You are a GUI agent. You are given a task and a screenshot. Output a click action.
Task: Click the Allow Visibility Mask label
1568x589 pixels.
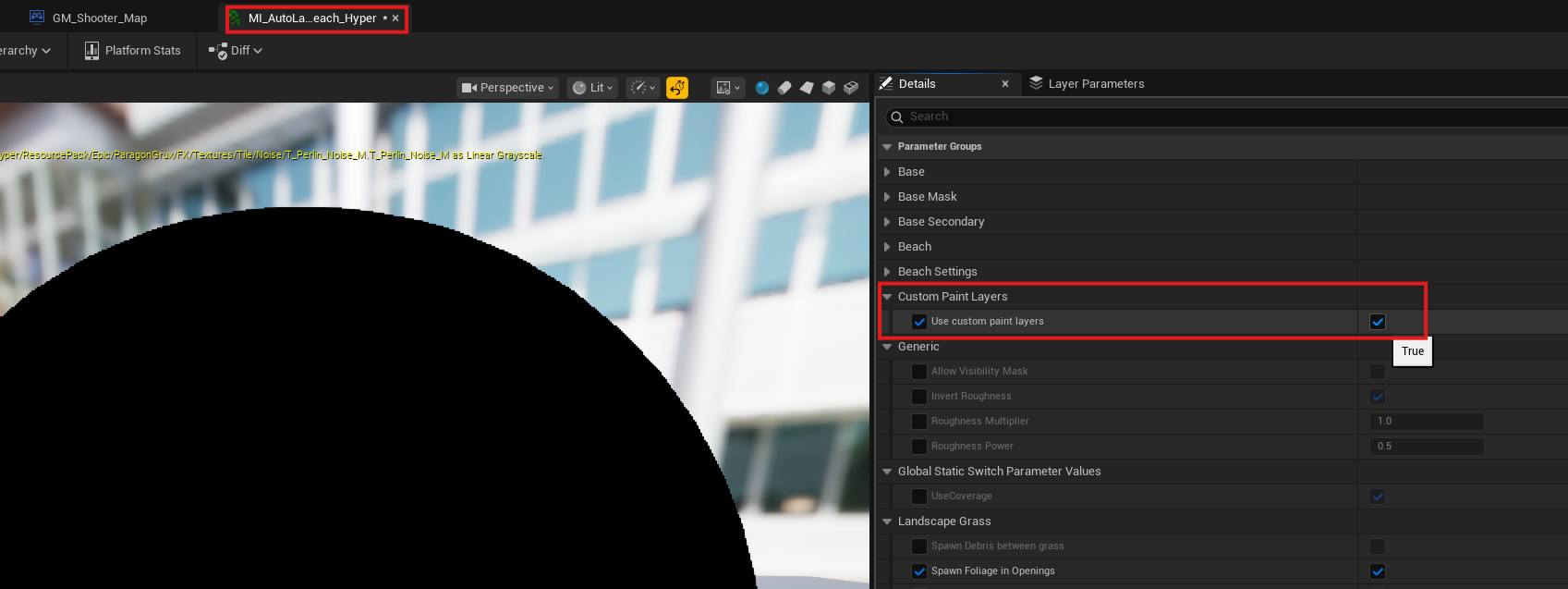(979, 372)
